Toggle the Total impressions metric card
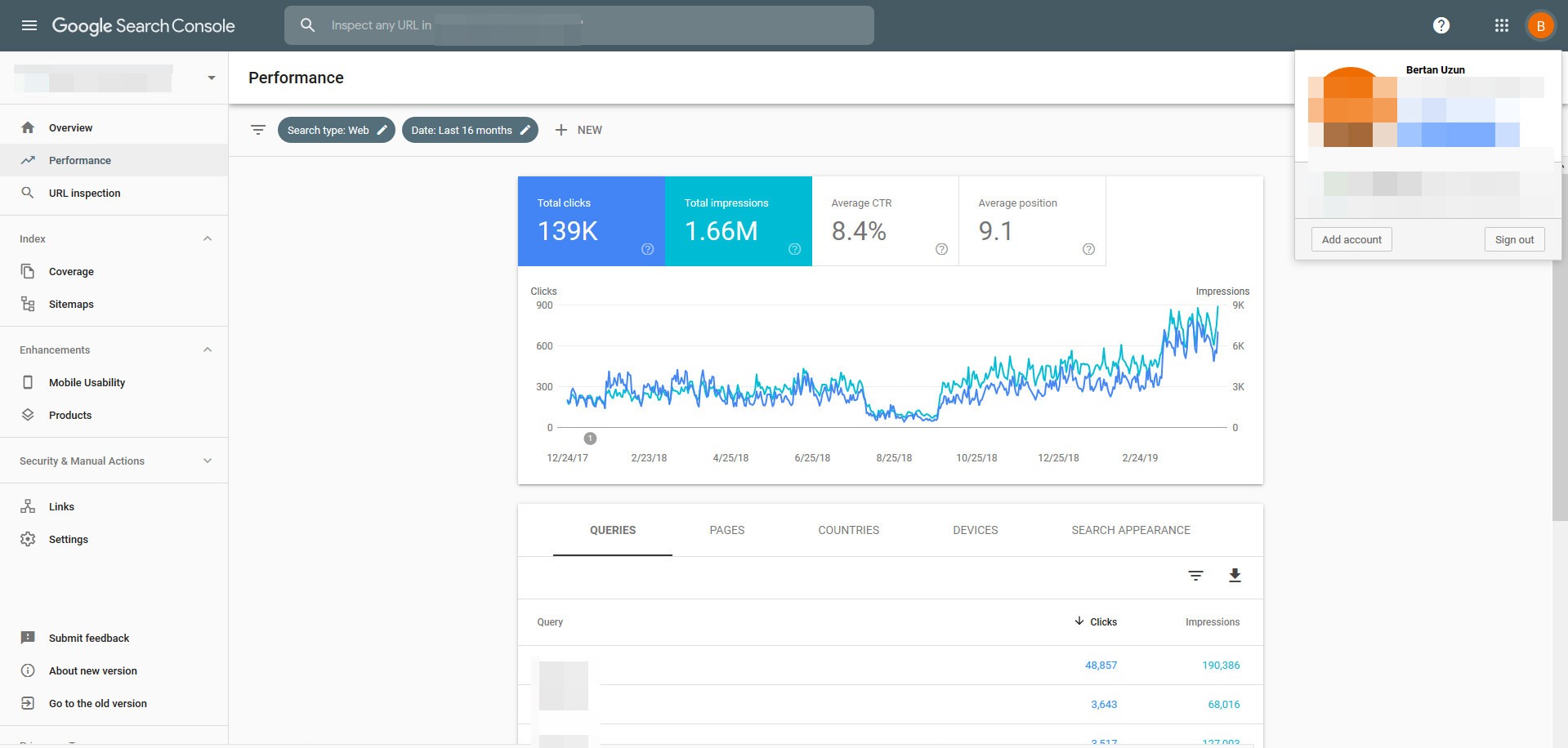1568x748 pixels. point(738,221)
